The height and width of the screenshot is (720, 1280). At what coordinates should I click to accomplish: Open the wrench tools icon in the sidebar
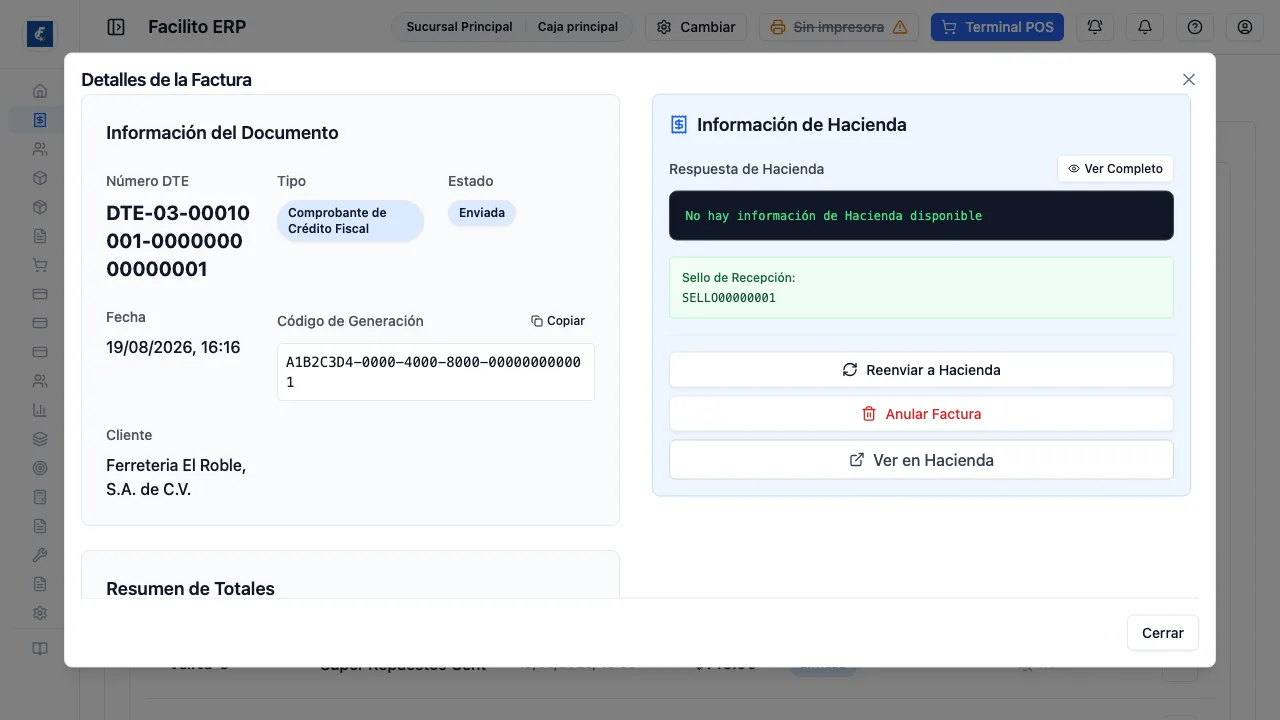pos(40,555)
